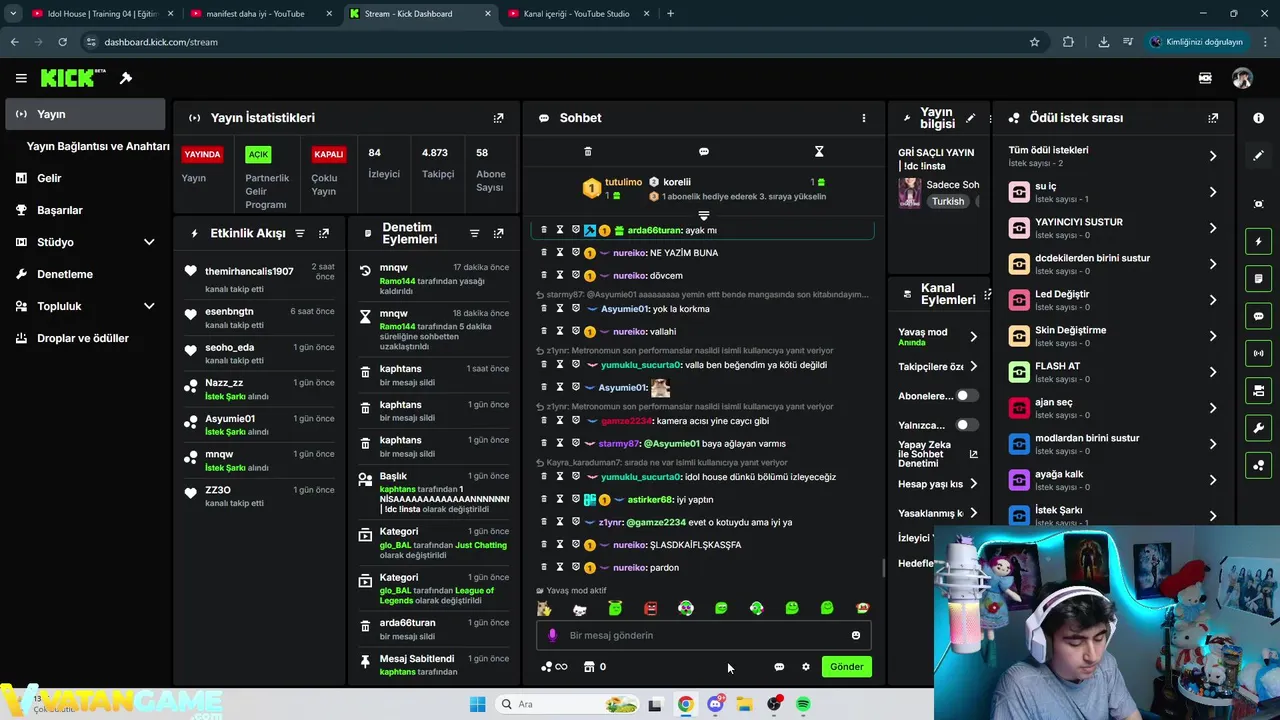Click the Turkish language tag
Screen dimensions: 1280x720
click(x=948, y=201)
